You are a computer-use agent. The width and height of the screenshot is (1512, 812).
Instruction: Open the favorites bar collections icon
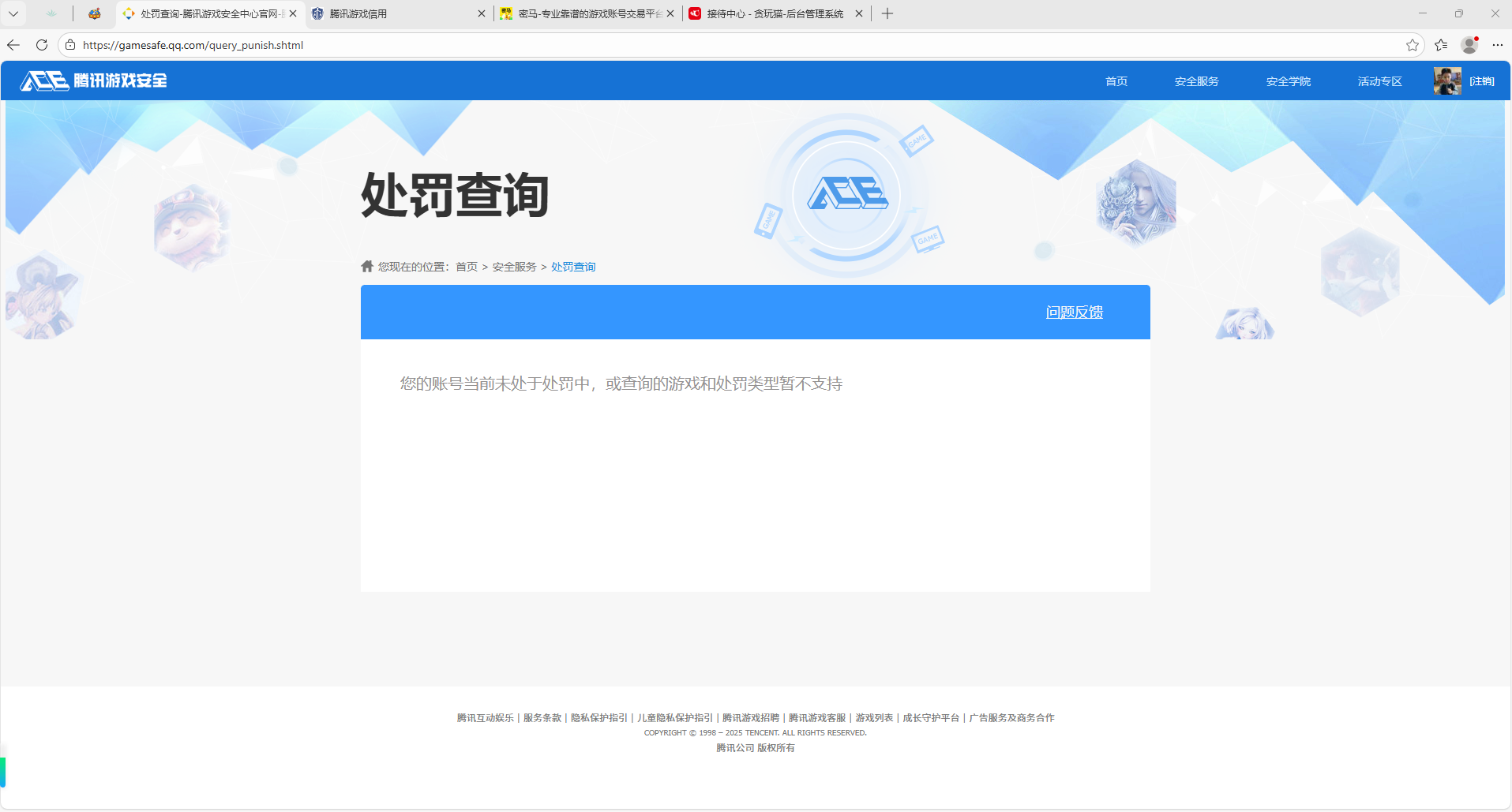(x=1441, y=45)
